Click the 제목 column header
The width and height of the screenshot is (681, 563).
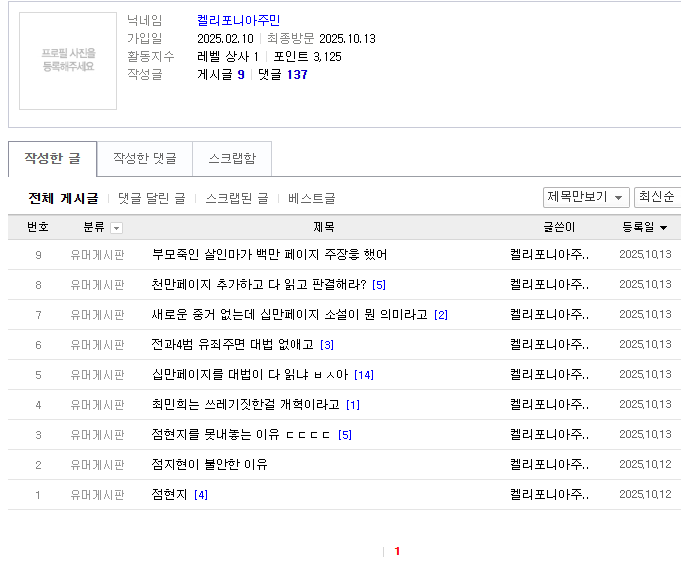pos(324,227)
